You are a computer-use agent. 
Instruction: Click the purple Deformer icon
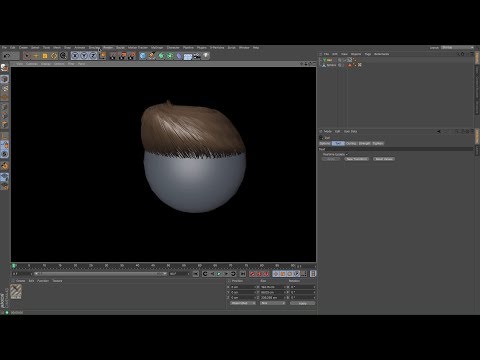pos(179,56)
